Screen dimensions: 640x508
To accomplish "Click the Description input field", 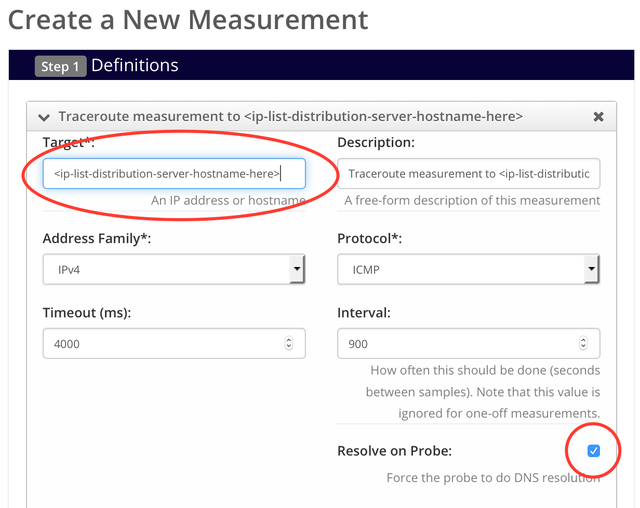I will point(469,174).
